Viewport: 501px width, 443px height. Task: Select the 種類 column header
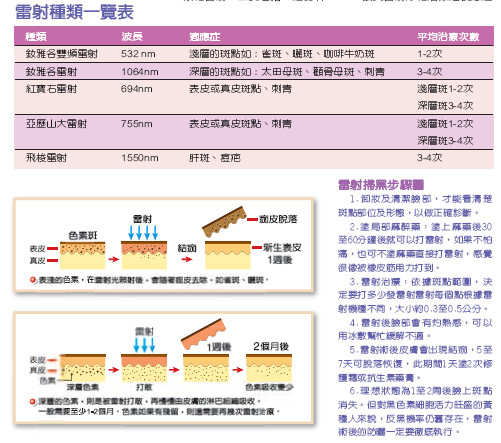[36, 36]
